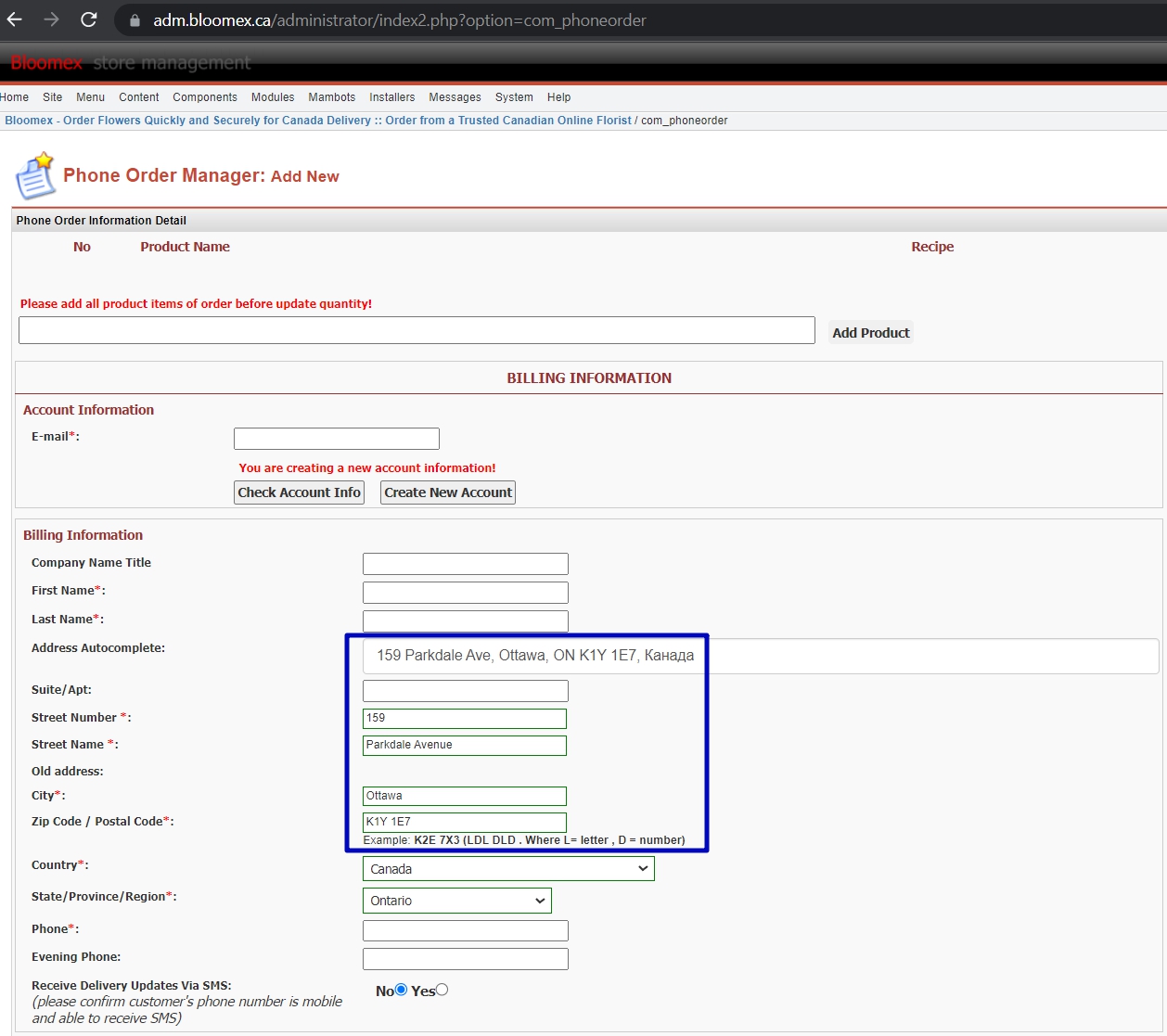Open the System menu

point(514,97)
